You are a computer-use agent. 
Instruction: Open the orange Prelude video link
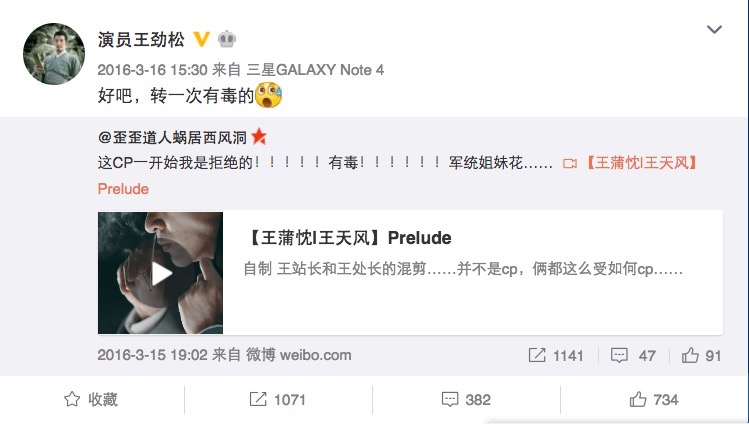[123, 189]
